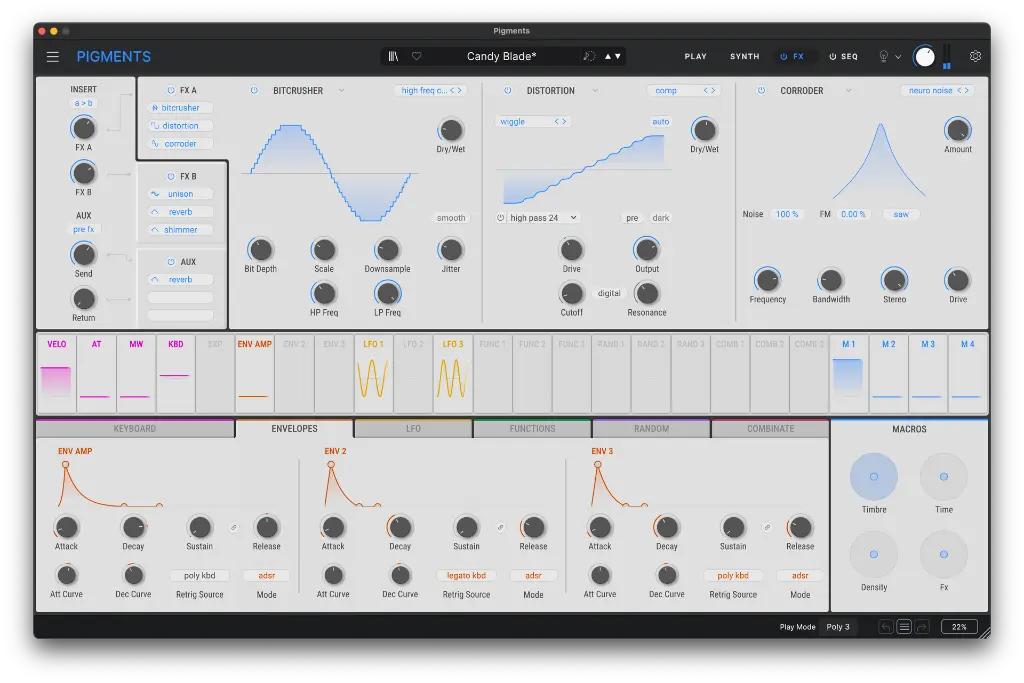Step Corroder neuro noise preset arrows
1024x683 pixels.
click(x=963, y=91)
